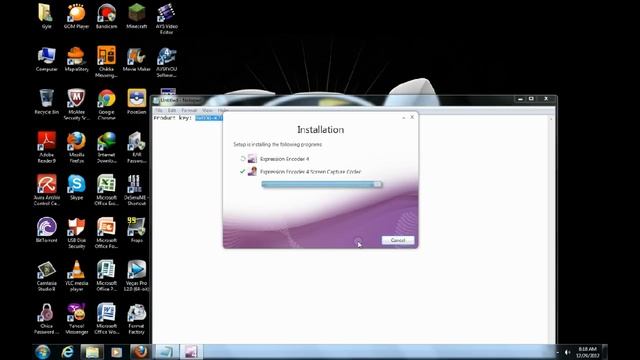Image resolution: width=640 pixels, height=360 pixels.
Task: Open BitTorrent desktop shortcut
Action: pos(47,230)
